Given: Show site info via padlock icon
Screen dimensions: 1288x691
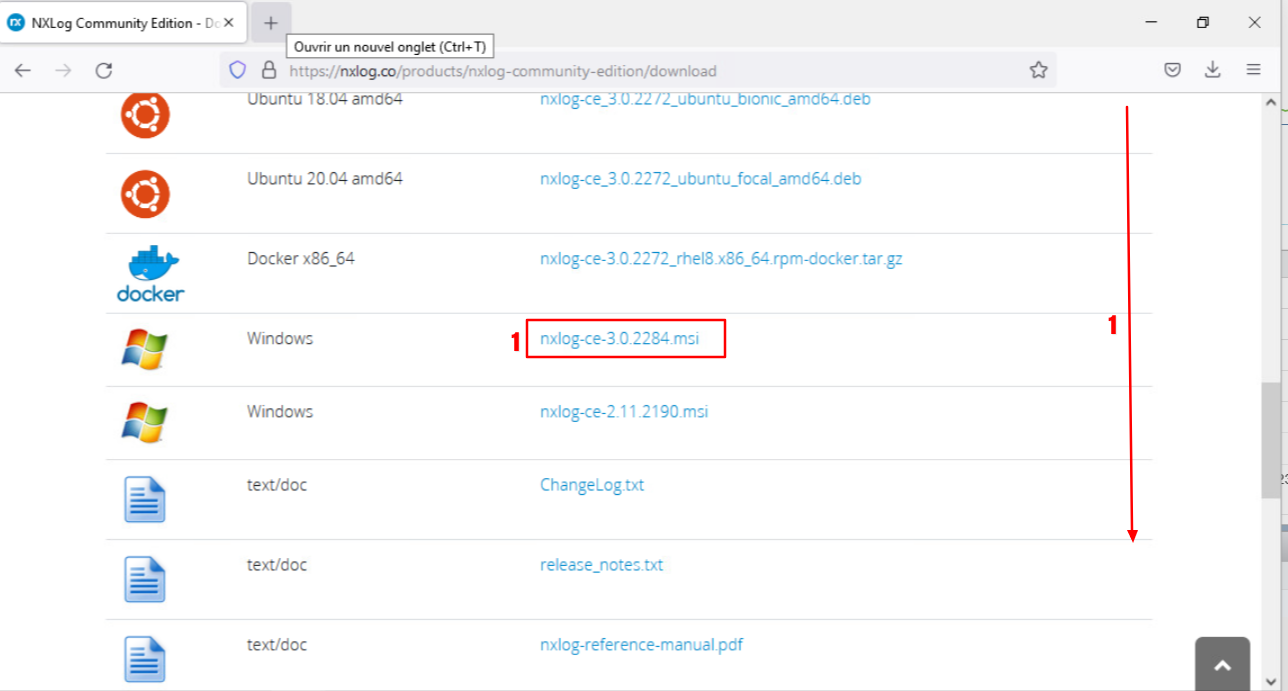Looking at the screenshot, I should point(268,70).
